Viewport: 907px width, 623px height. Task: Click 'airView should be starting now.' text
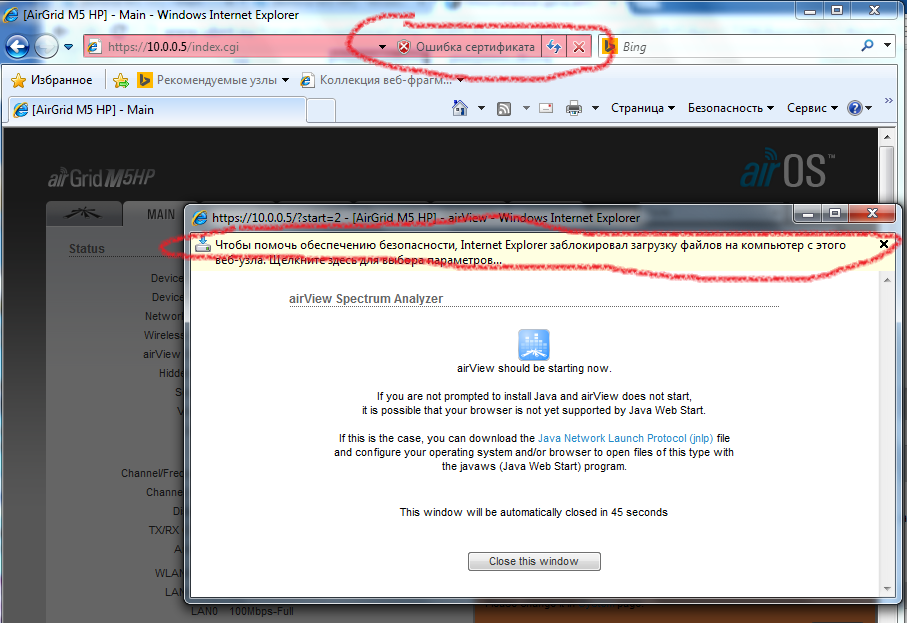click(x=534, y=368)
